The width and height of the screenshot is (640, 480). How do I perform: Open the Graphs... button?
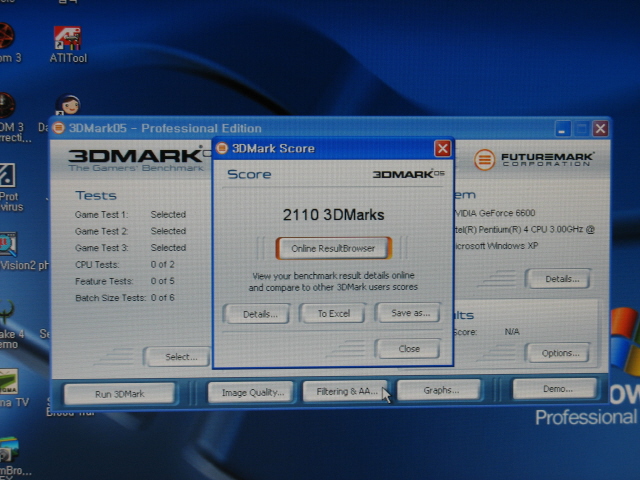(x=440, y=390)
